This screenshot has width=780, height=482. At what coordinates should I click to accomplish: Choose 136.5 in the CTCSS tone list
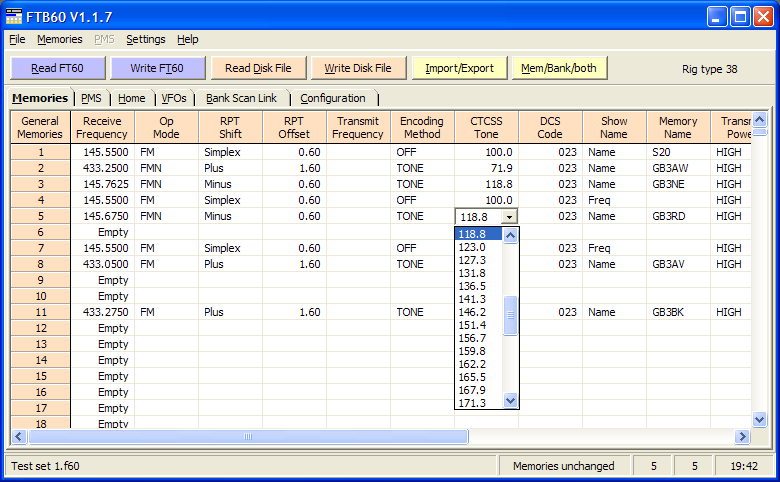click(x=479, y=286)
